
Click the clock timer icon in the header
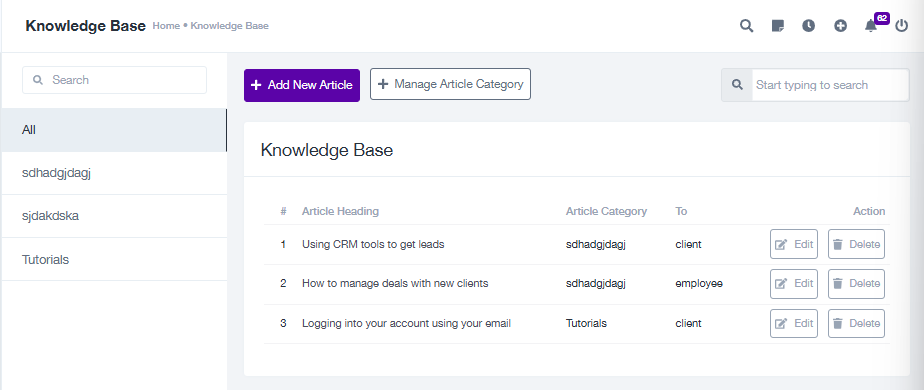808,26
